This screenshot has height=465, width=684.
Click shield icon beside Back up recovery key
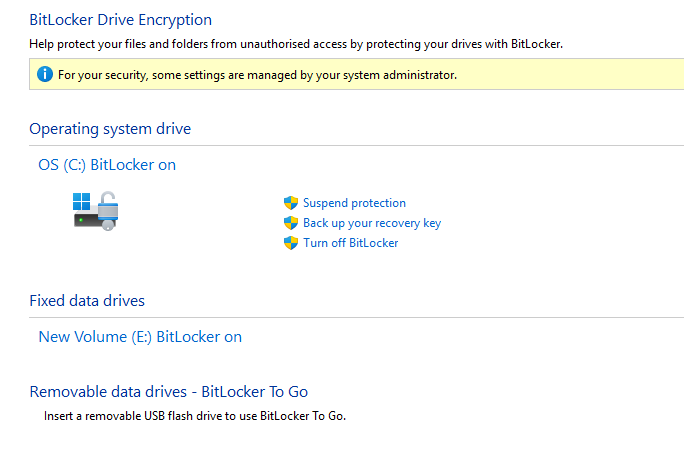(x=291, y=223)
